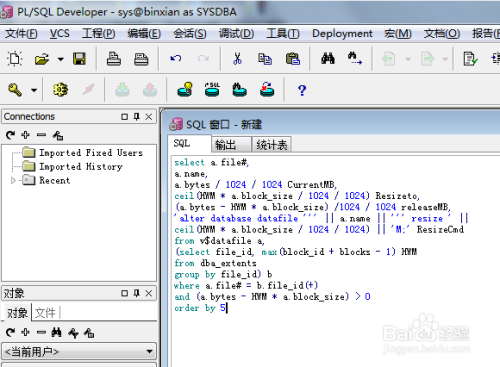Click the Log on key icon

tap(15, 90)
